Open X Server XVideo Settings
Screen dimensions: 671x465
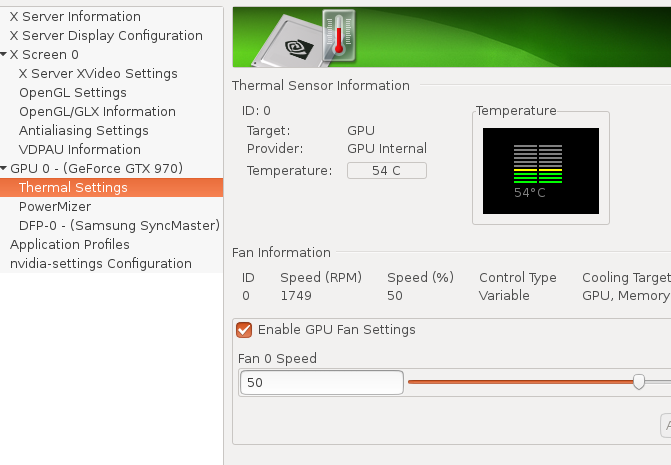pyautogui.click(x=98, y=74)
